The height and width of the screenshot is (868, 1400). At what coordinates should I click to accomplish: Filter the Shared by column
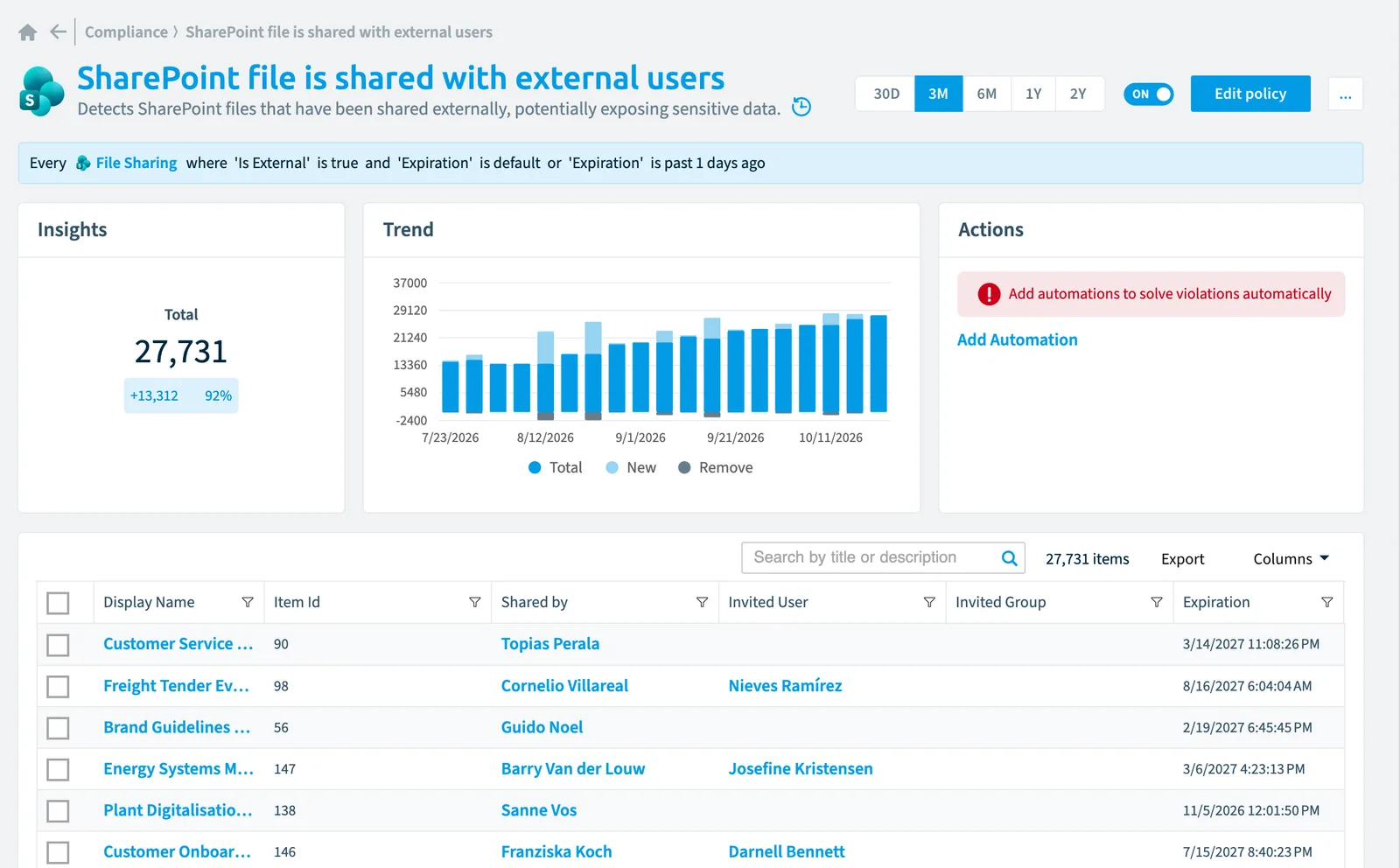pyautogui.click(x=702, y=602)
